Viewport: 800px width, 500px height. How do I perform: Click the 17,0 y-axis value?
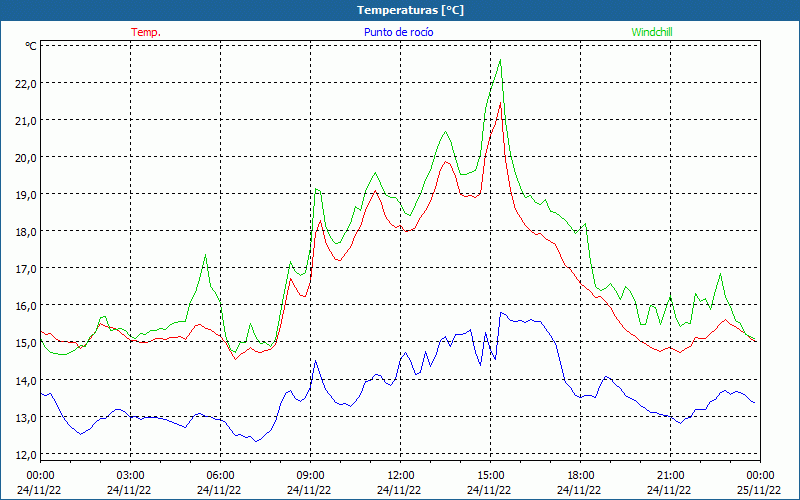tap(27, 268)
